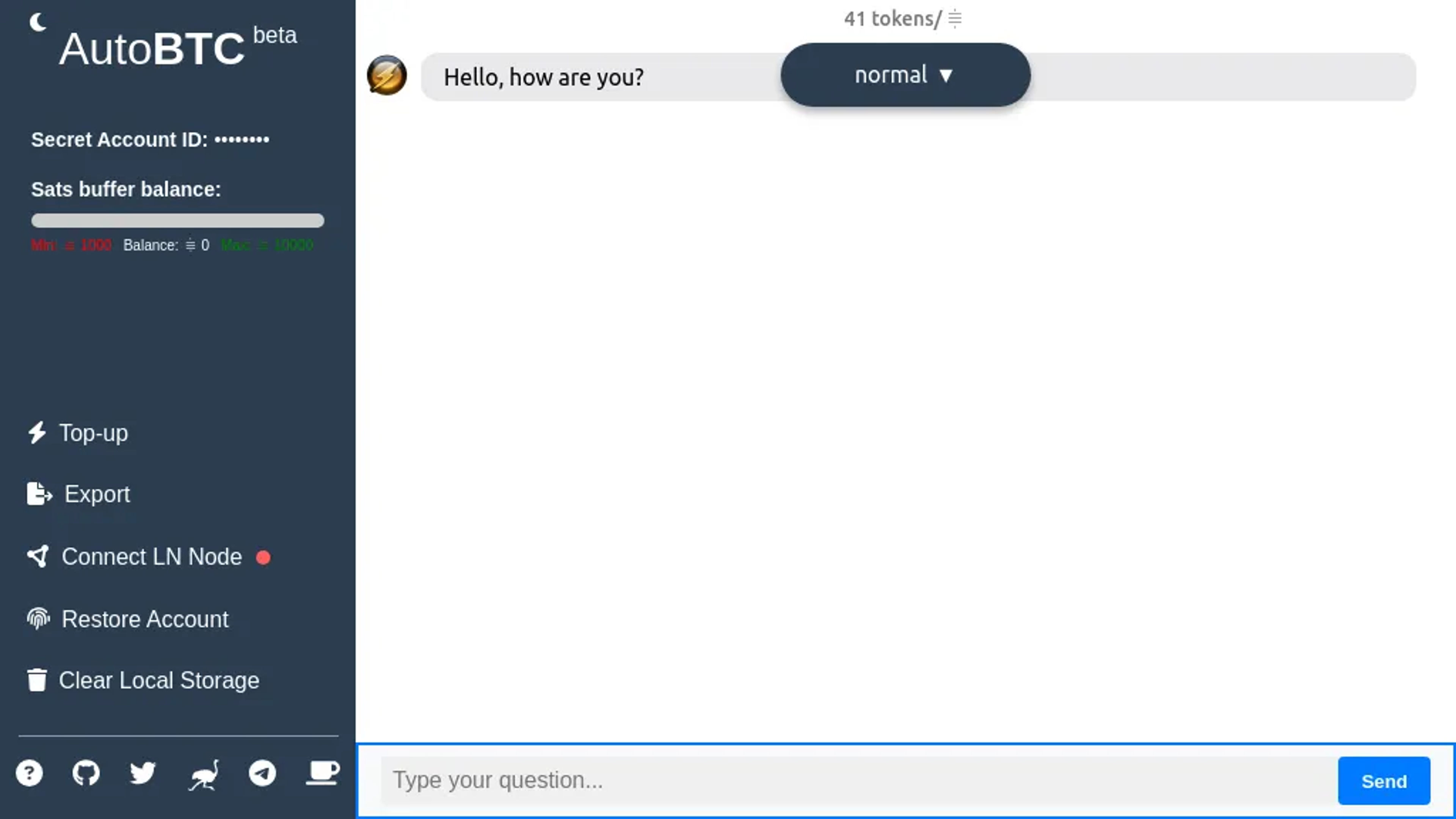This screenshot has width=1456, height=819.
Task: Click the Export file icon
Action: coord(38,493)
